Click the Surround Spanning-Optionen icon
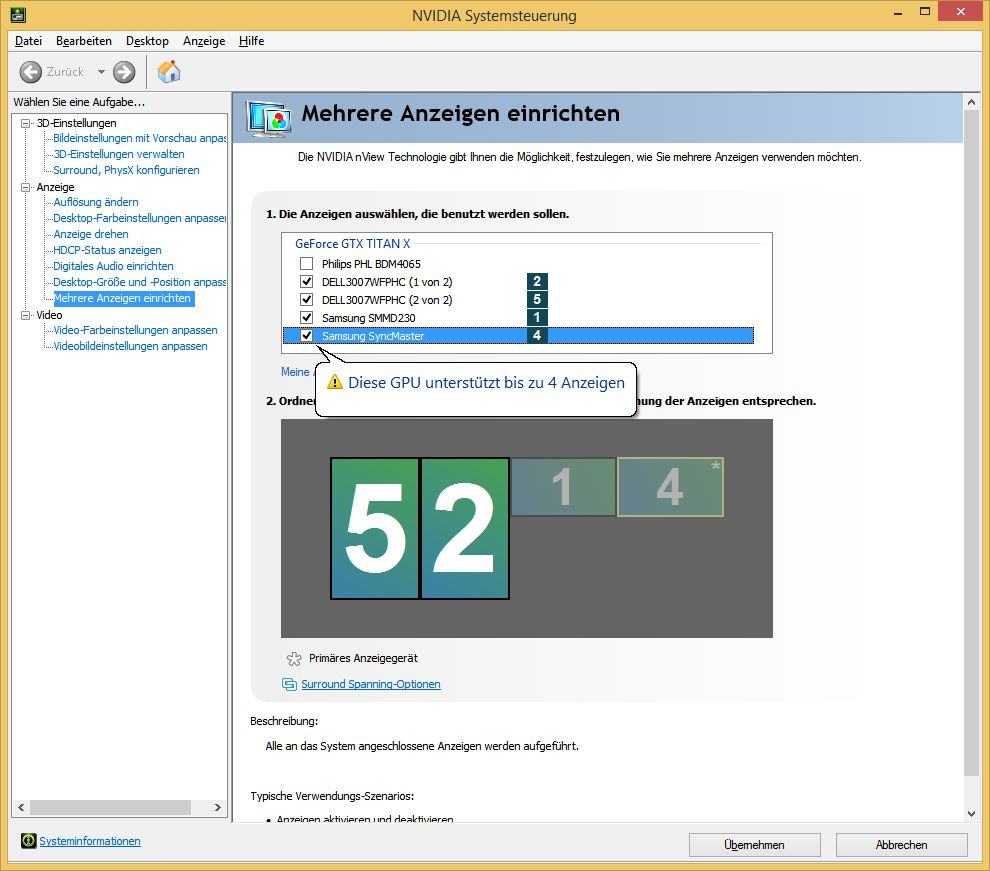990x871 pixels. [x=289, y=684]
